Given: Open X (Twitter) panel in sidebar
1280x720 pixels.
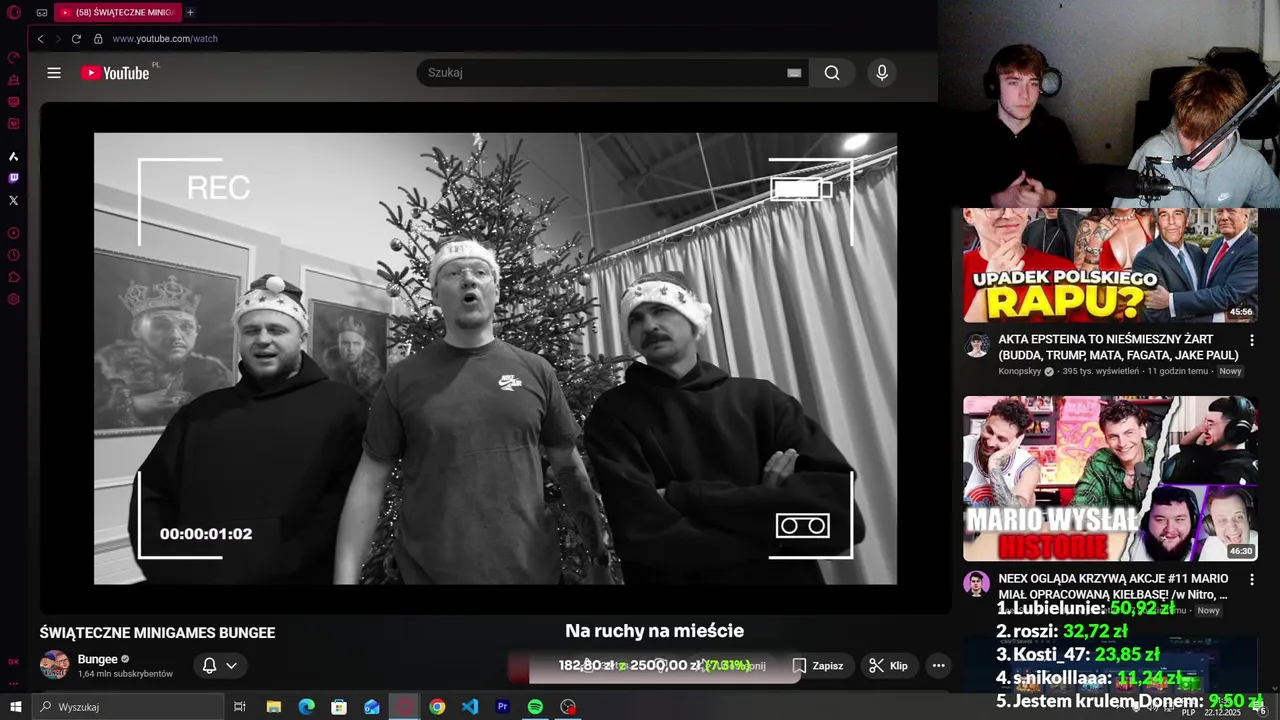Looking at the screenshot, I should click(x=14, y=200).
